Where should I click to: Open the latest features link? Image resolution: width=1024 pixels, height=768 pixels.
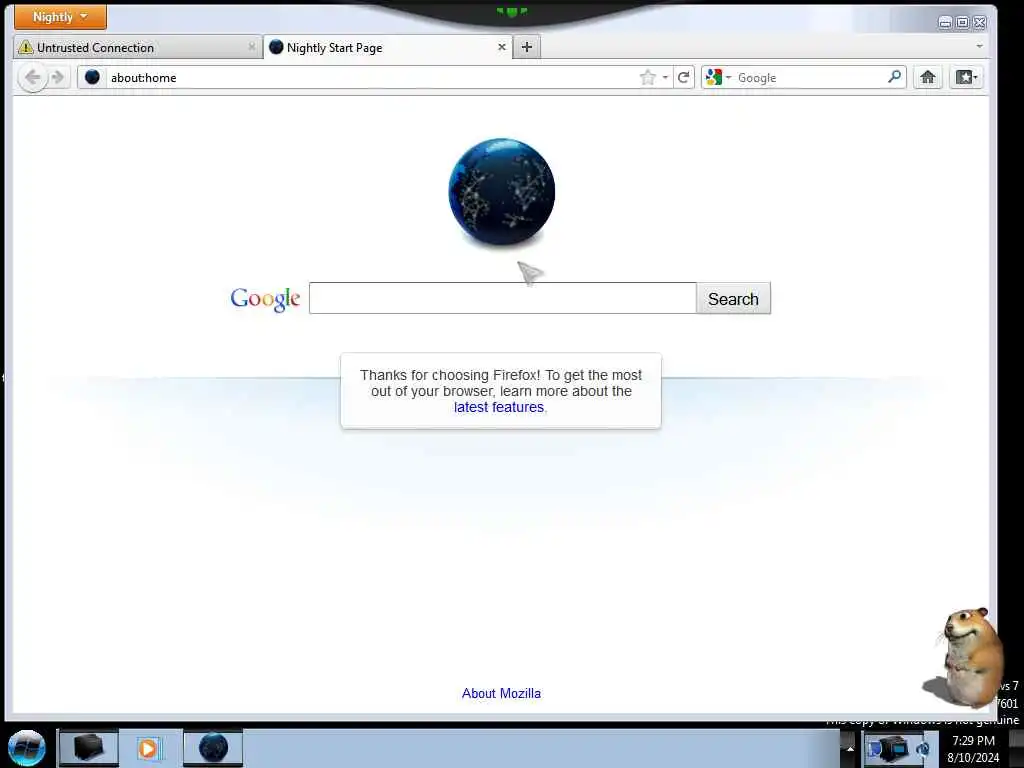(499, 407)
